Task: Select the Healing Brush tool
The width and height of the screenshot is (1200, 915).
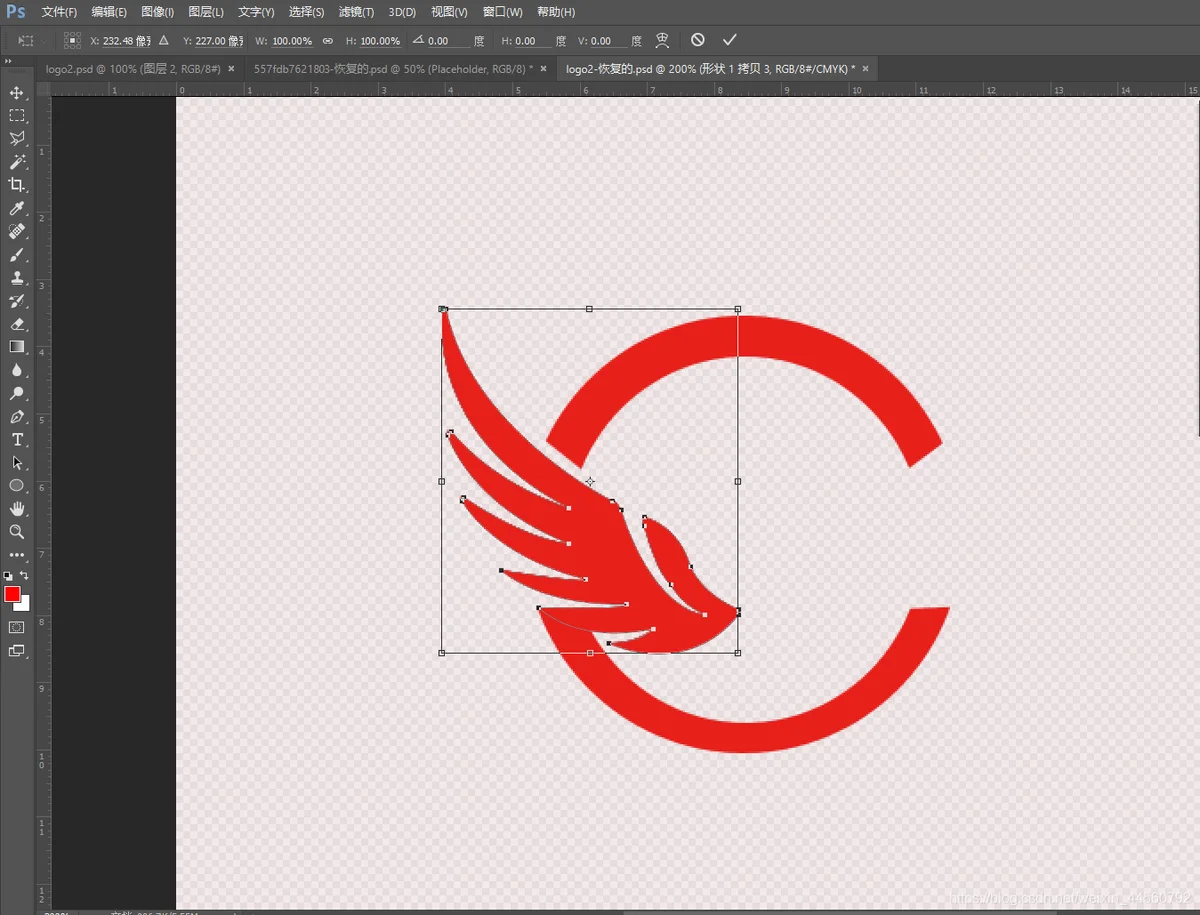Action: tap(17, 231)
